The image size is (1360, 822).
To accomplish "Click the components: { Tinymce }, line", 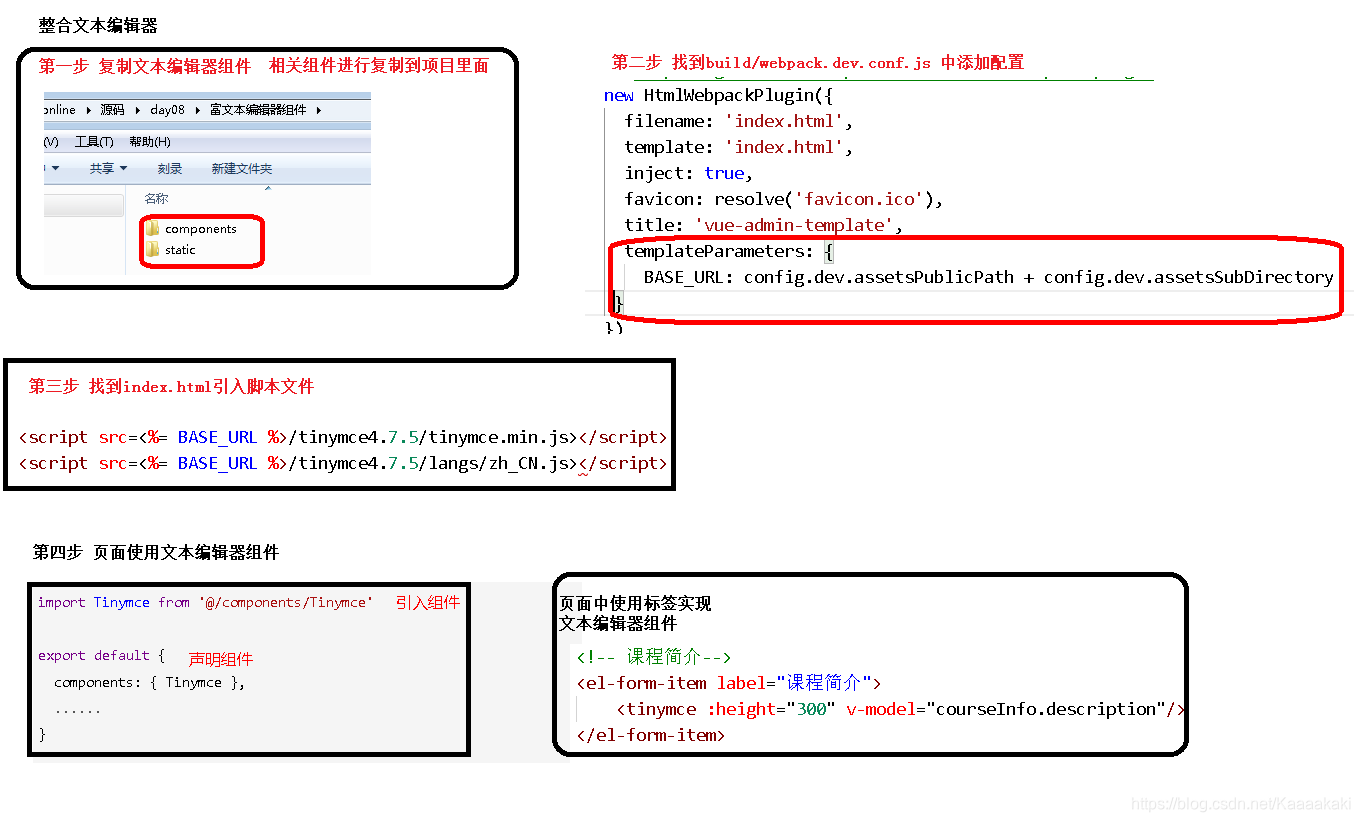I will tap(150, 683).
